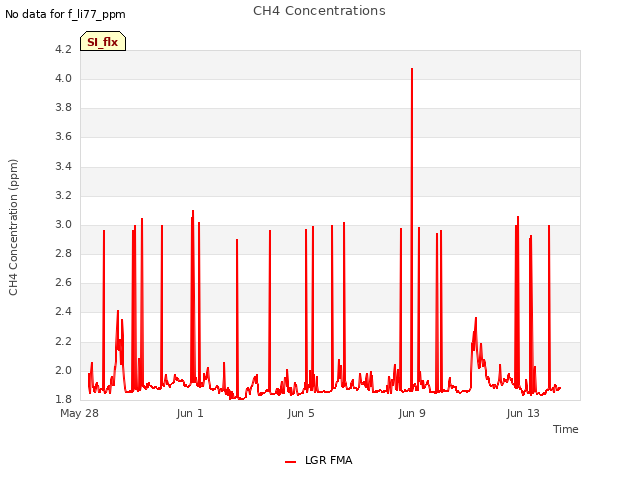Click the tallest spike peak near Jun 9

412,69
